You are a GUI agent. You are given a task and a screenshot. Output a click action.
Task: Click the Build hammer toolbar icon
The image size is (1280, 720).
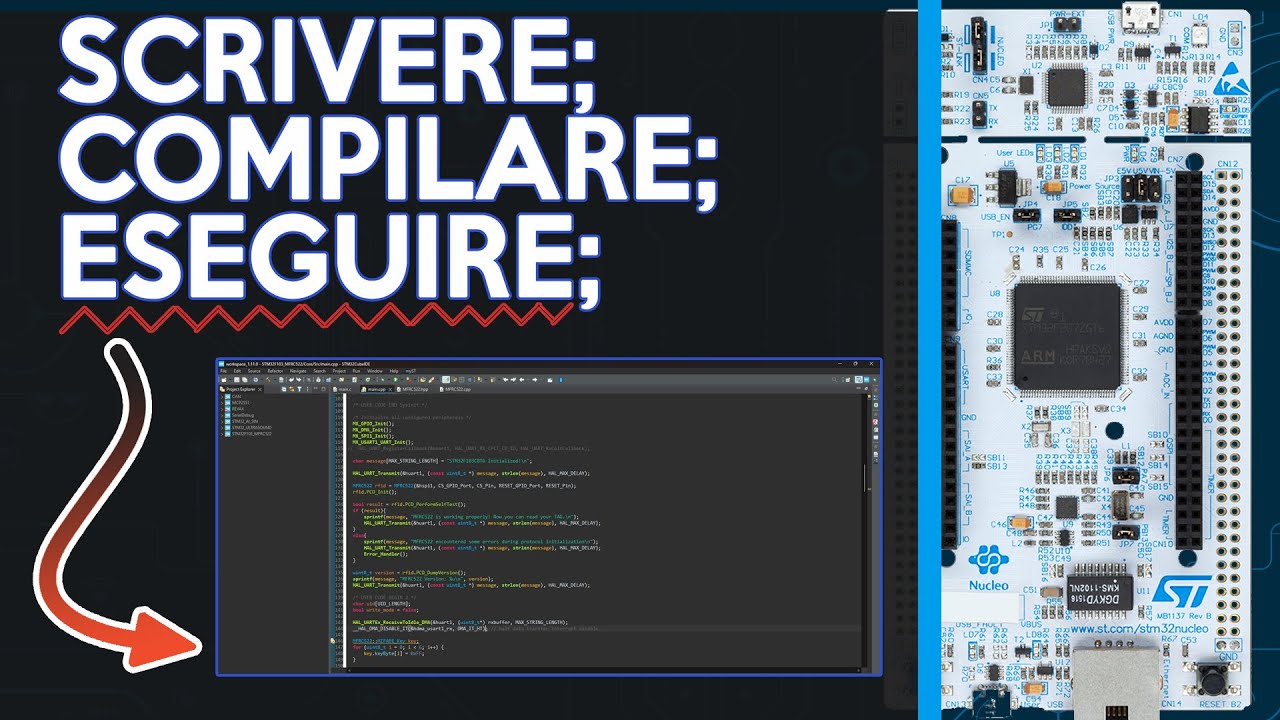coord(269,380)
